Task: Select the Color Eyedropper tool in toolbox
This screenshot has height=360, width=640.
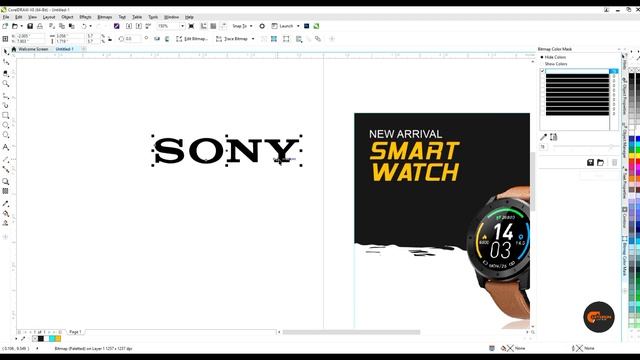Action: [x=6, y=203]
